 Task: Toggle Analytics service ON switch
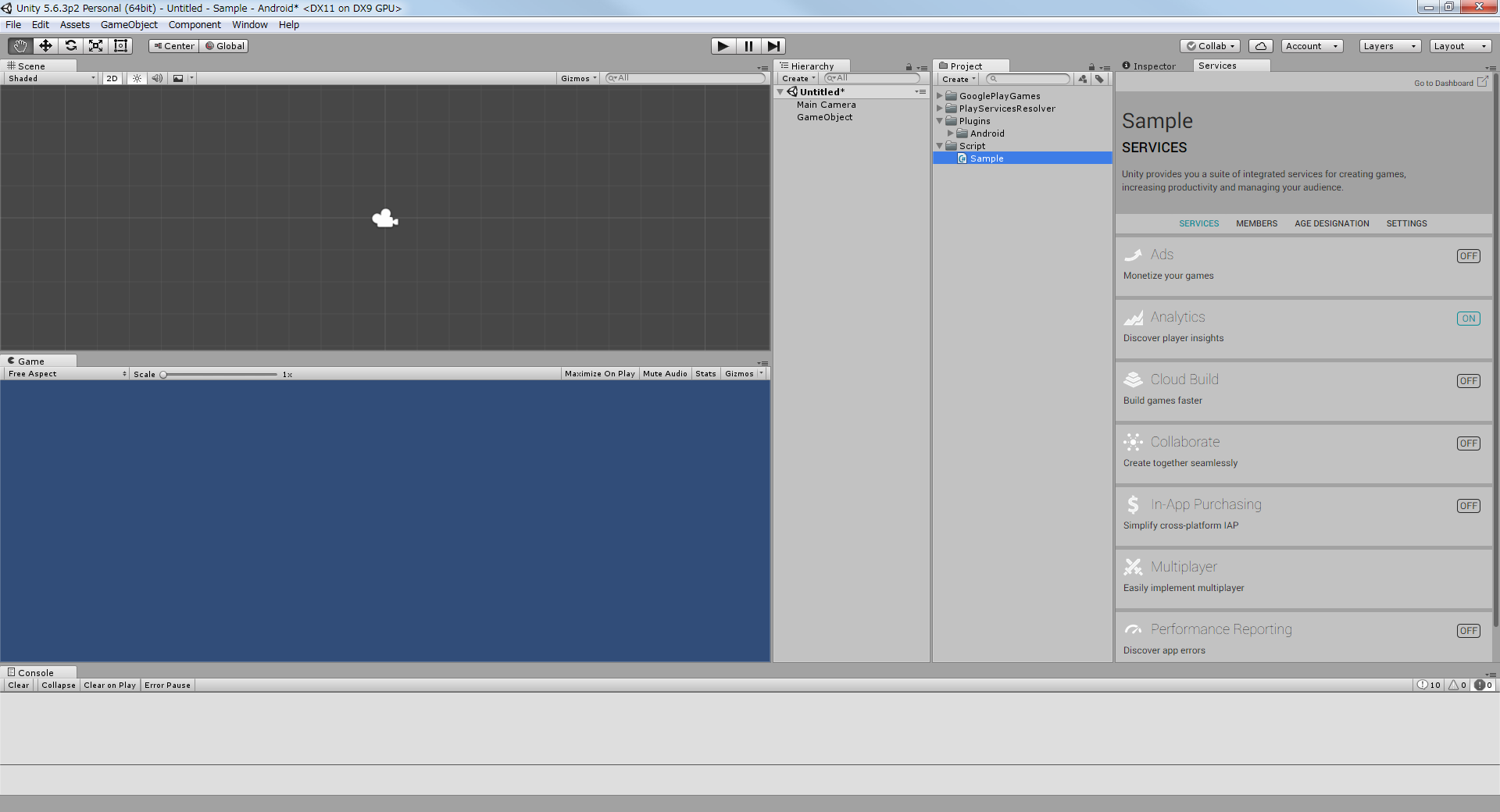(1469, 319)
